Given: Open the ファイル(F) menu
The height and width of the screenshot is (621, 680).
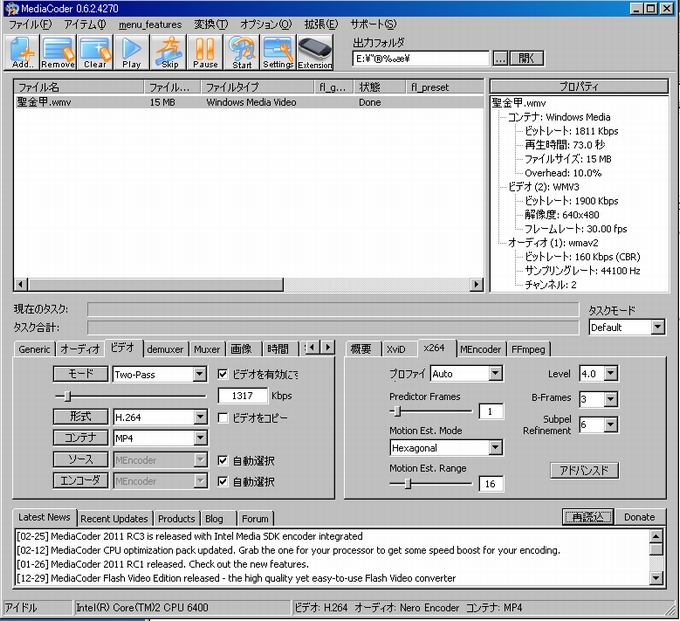Looking at the screenshot, I should (30, 24).
